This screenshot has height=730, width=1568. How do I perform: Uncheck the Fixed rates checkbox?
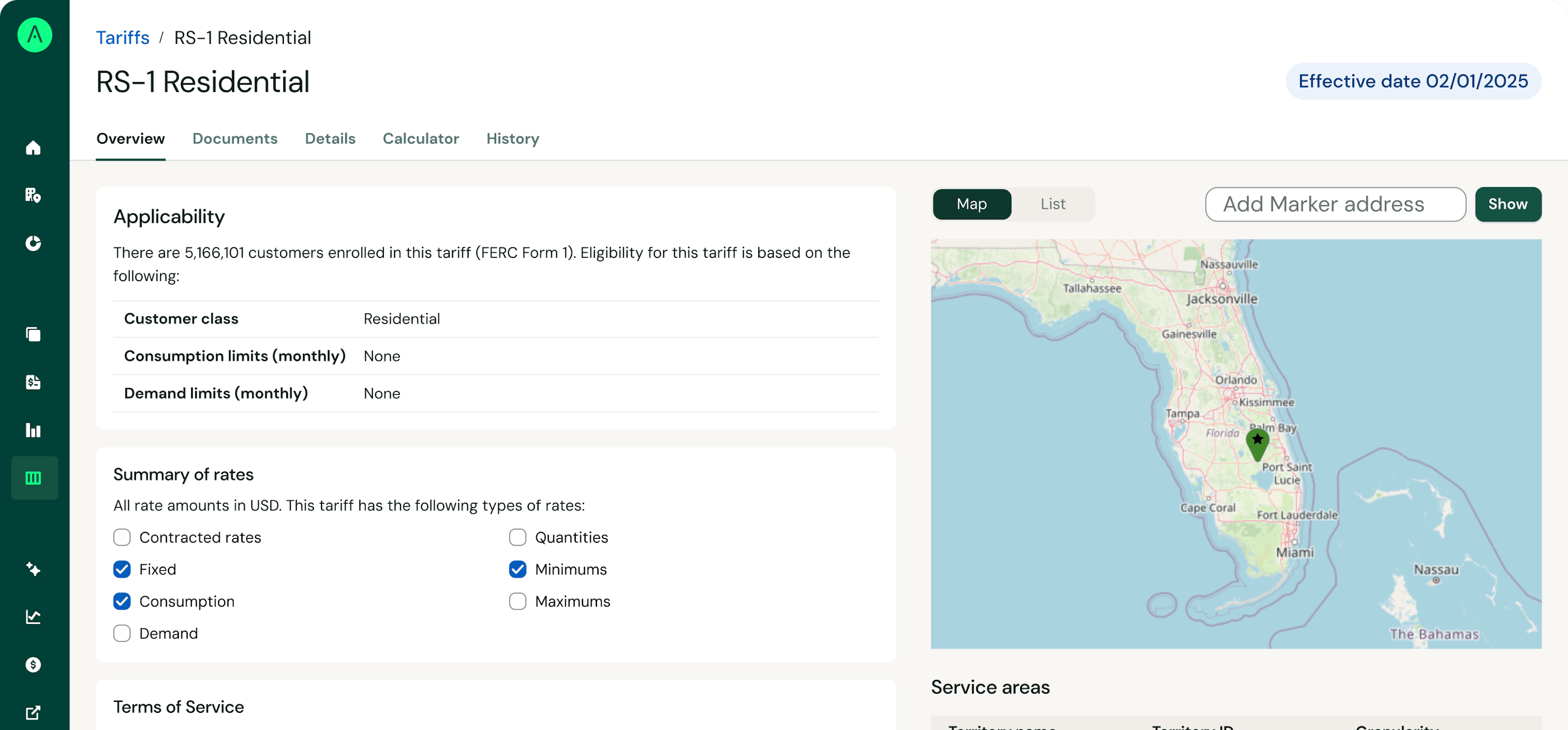(x=122, y=569)
